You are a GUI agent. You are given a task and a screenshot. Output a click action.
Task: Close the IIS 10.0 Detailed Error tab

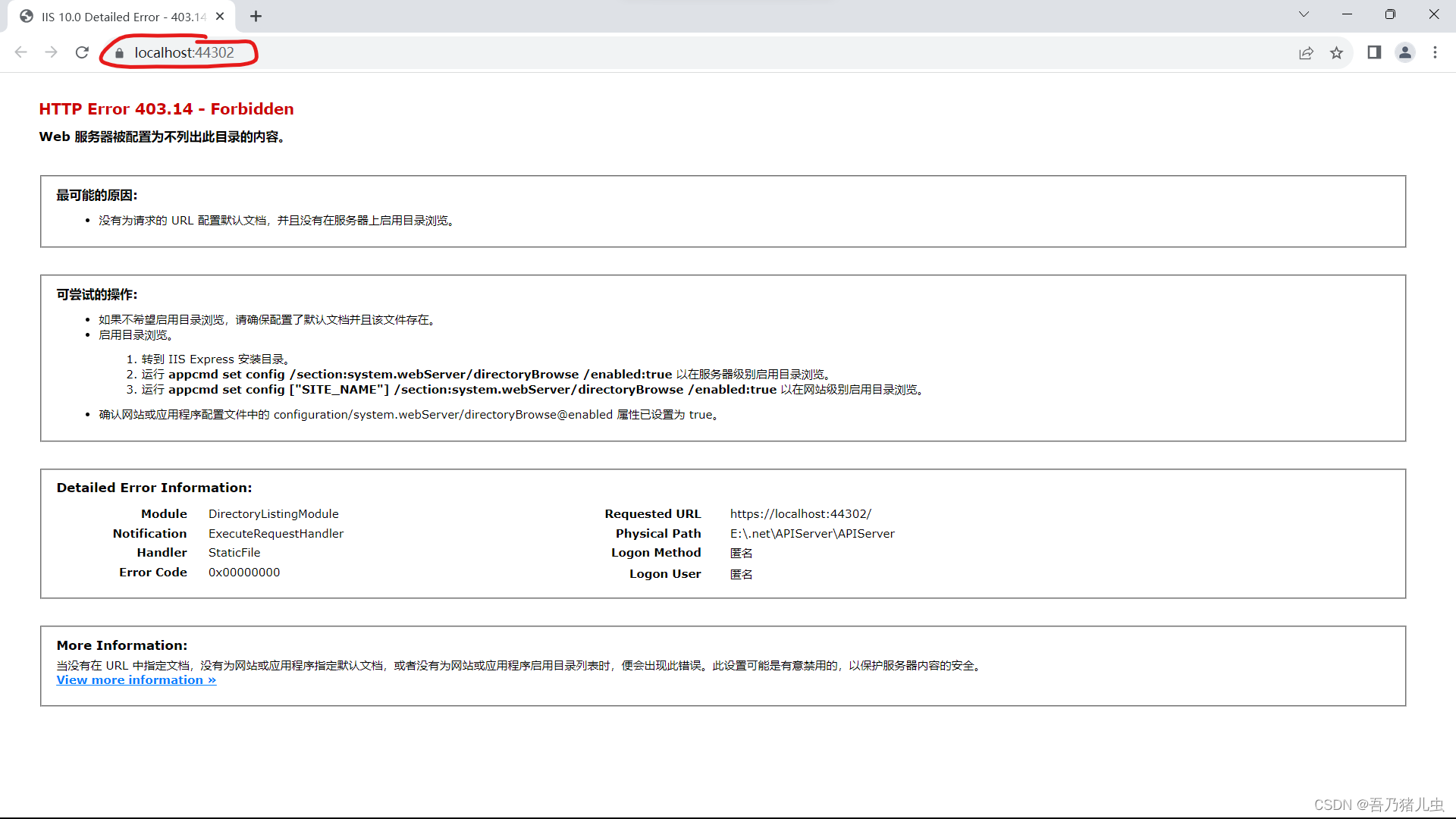tap(220, 16)
